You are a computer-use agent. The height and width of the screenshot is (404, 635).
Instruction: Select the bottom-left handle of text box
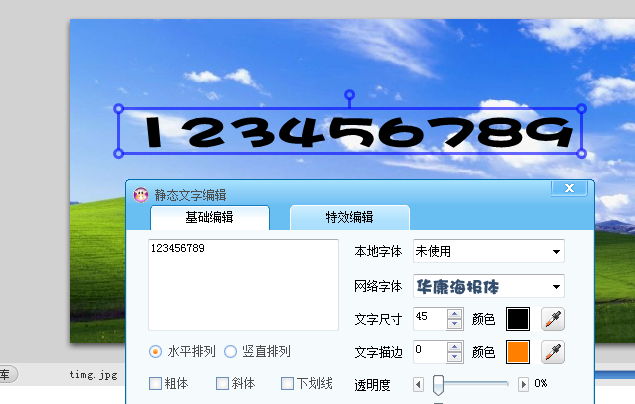click(118, 153)
